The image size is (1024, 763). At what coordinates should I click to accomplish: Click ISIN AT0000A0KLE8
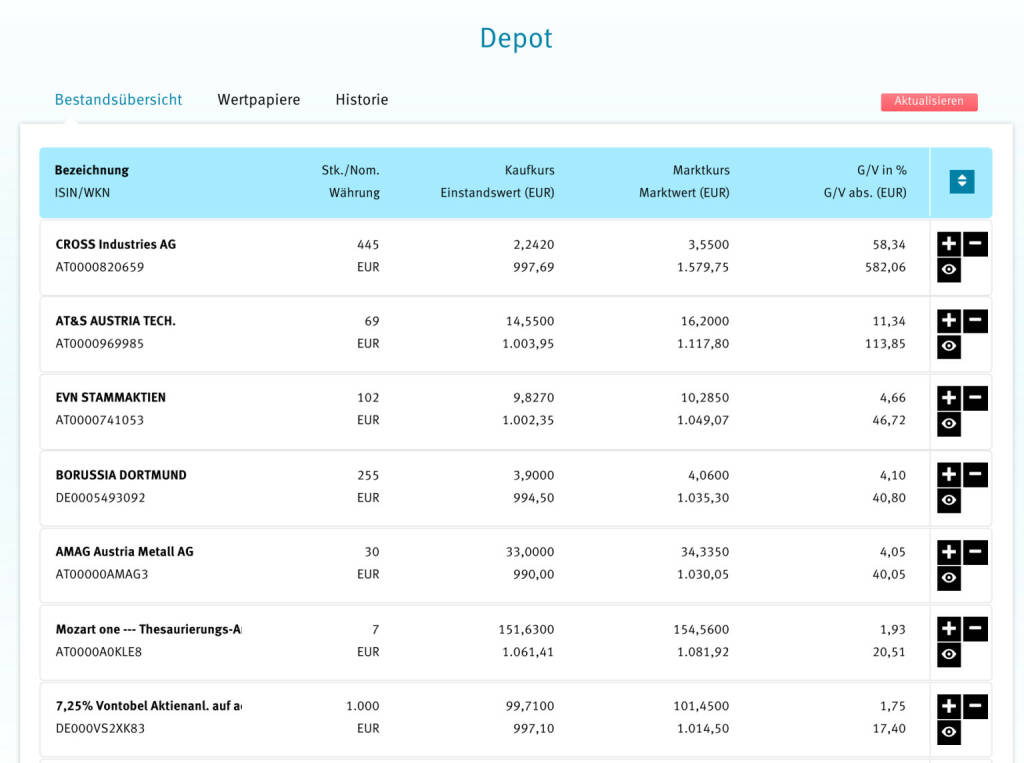tap(99, 651)
